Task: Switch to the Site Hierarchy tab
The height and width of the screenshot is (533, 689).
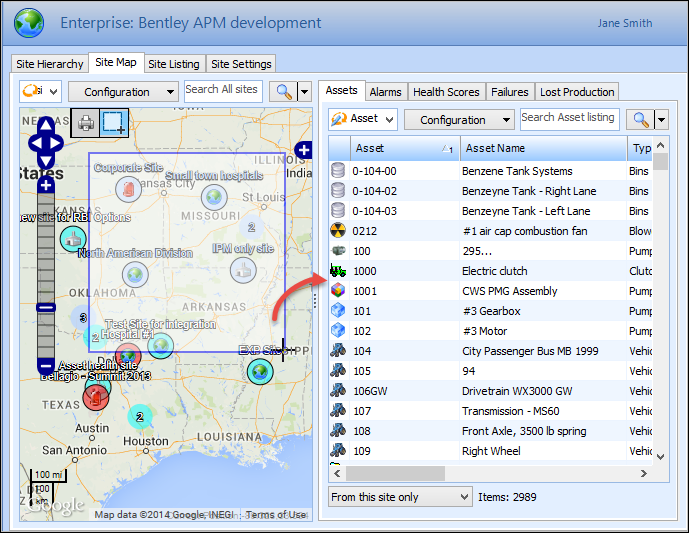Action: point(50,64)
